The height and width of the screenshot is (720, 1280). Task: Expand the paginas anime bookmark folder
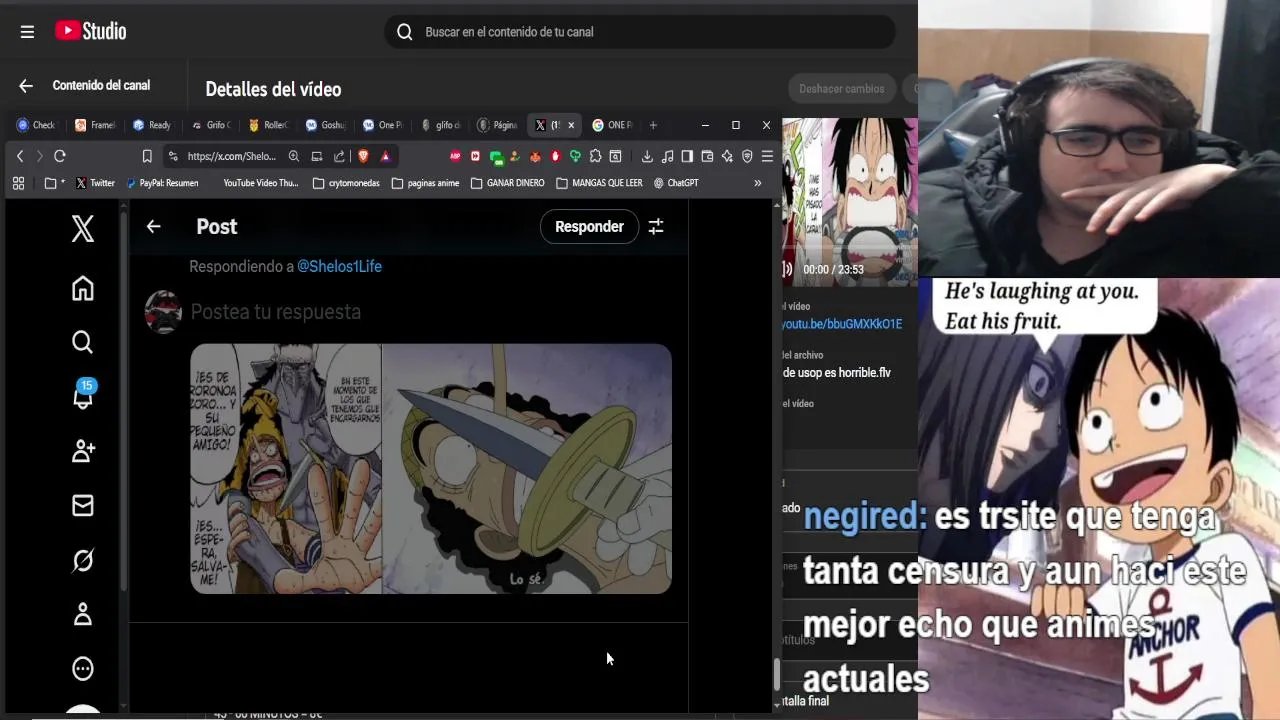[x=426, y=183]
